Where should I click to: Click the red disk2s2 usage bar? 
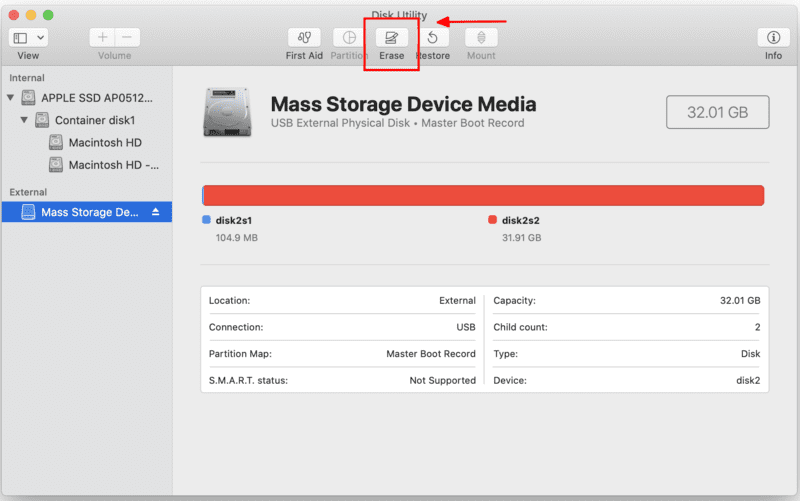pos(484,195)
